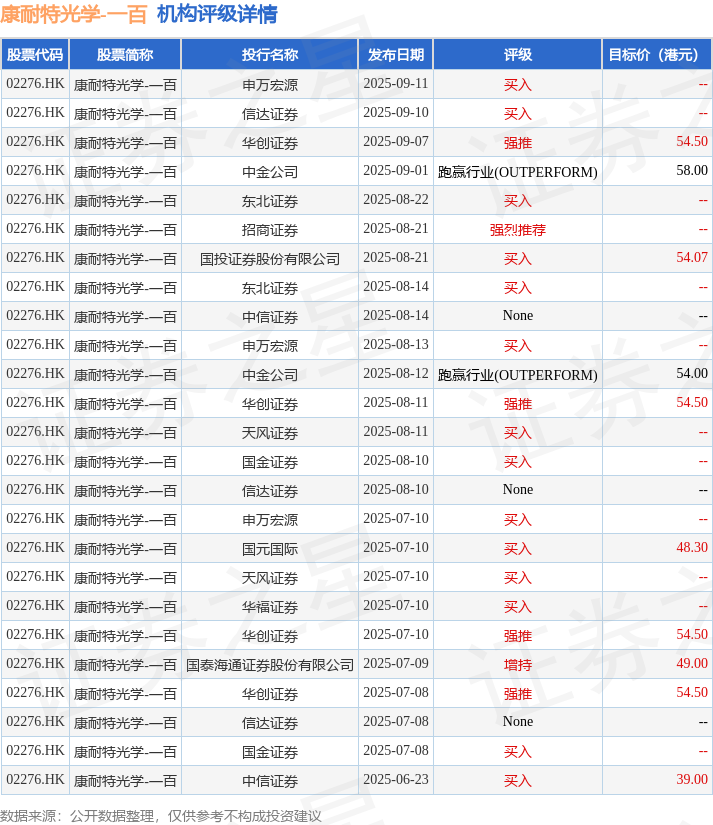Click the 华福证券 broker name

(x=269, y=606)
